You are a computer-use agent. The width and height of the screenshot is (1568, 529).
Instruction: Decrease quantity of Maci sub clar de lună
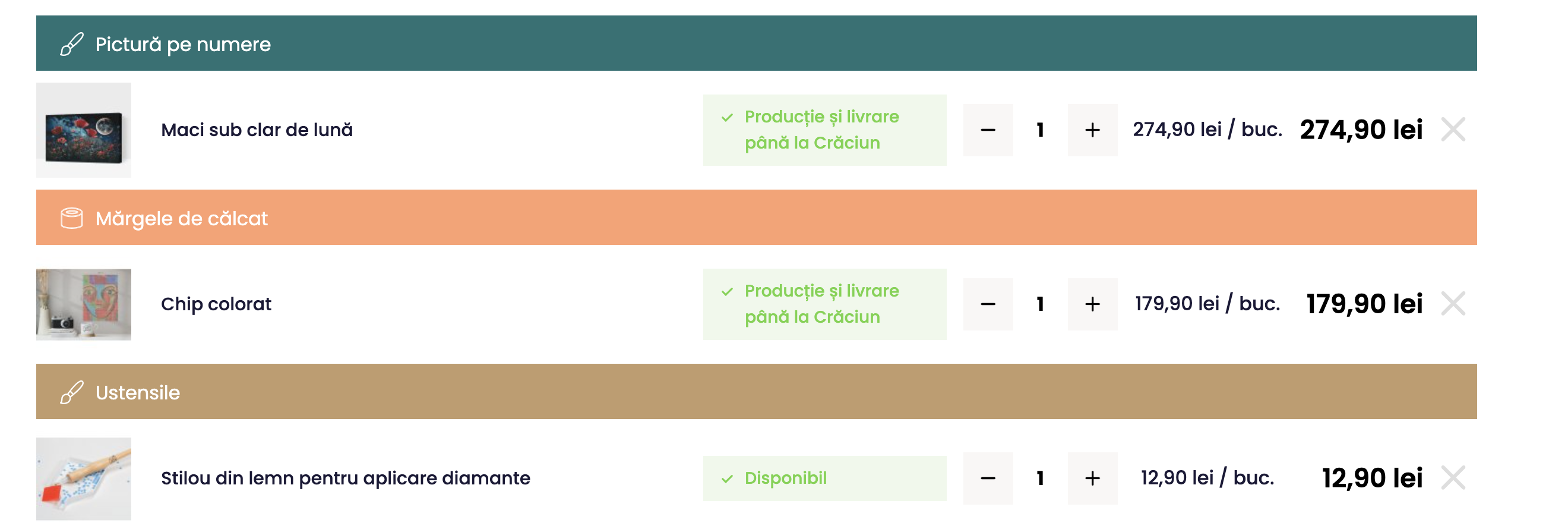(988, 130)
